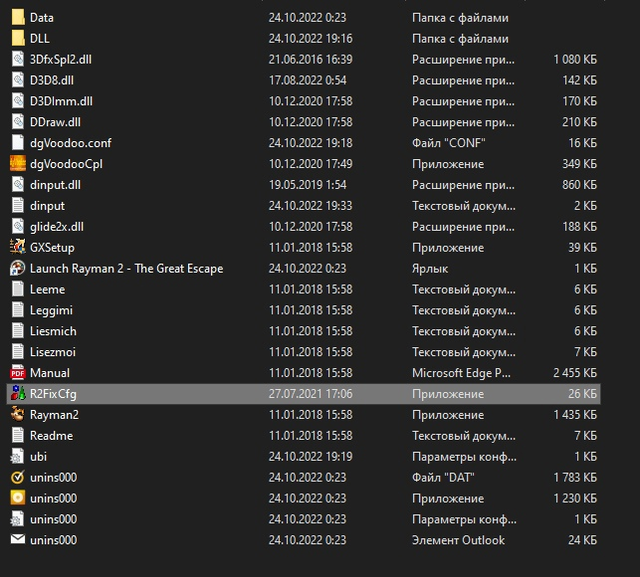Click the file name Liesmich

pyautogui.click(x=53, y=331)
